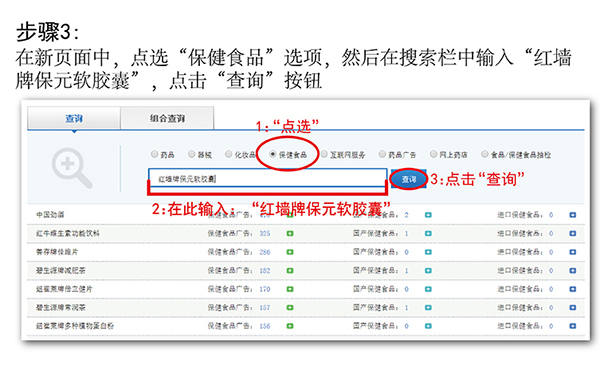Open the 组合查询 tab

[x=167, y=119]
